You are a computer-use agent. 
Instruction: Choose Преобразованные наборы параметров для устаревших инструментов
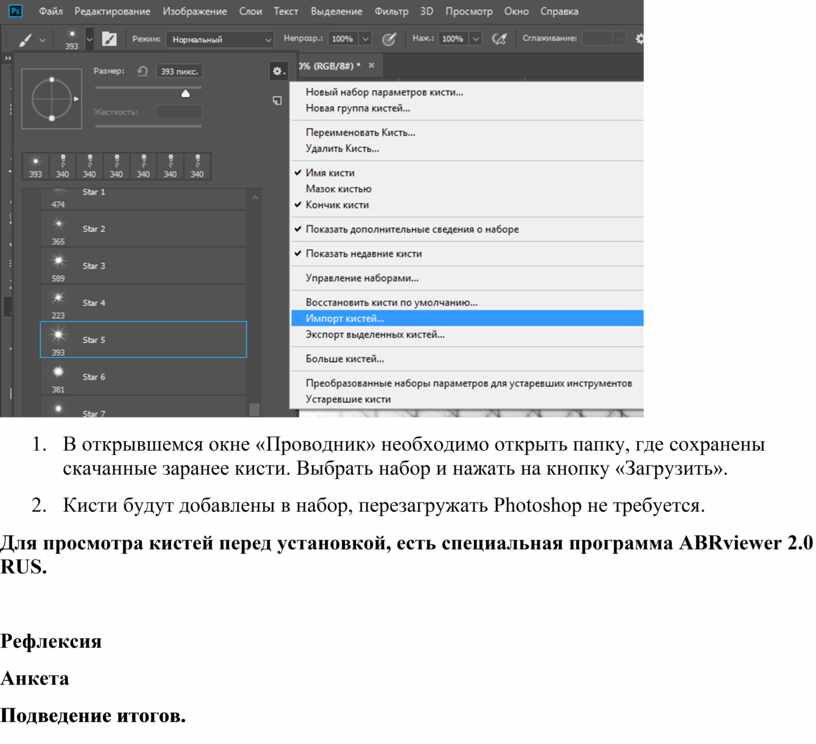pyautogui.click(x=468, y=383)
